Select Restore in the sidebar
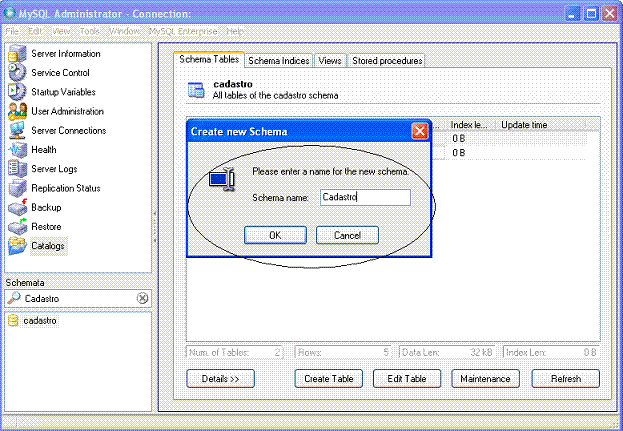The width and height of the screenshot is (623, 431). pos(46,226)
